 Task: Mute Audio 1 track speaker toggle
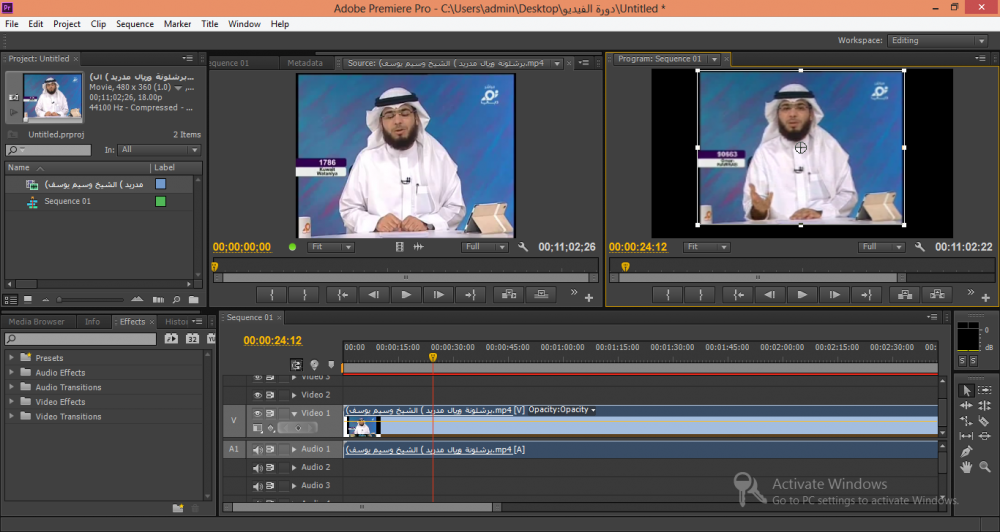click(x=257, y=450)
